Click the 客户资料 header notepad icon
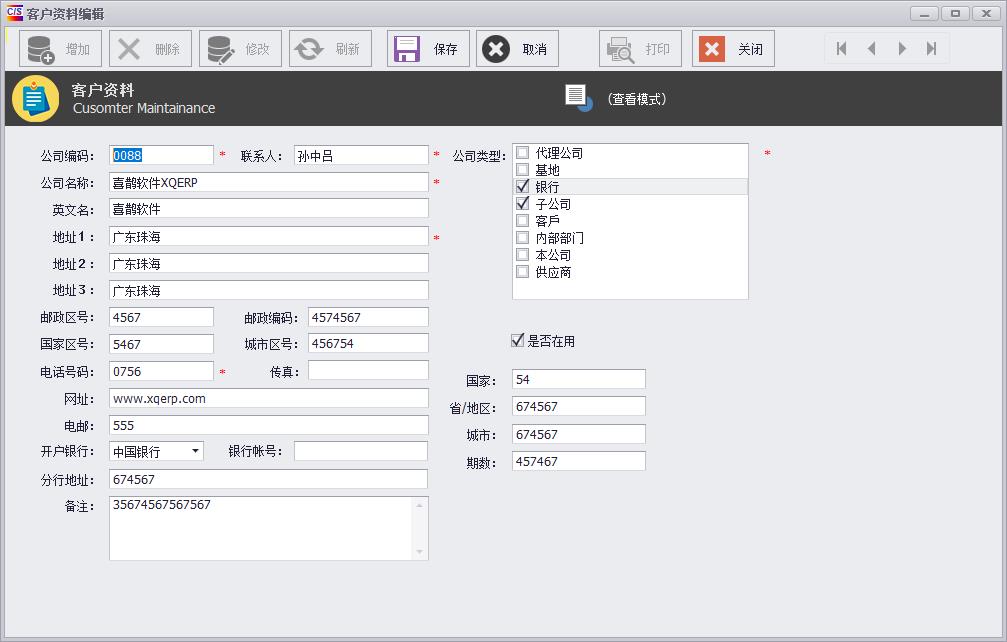Image resolution: width=1007 pixels, height=642 pixels. click(36, 98)
